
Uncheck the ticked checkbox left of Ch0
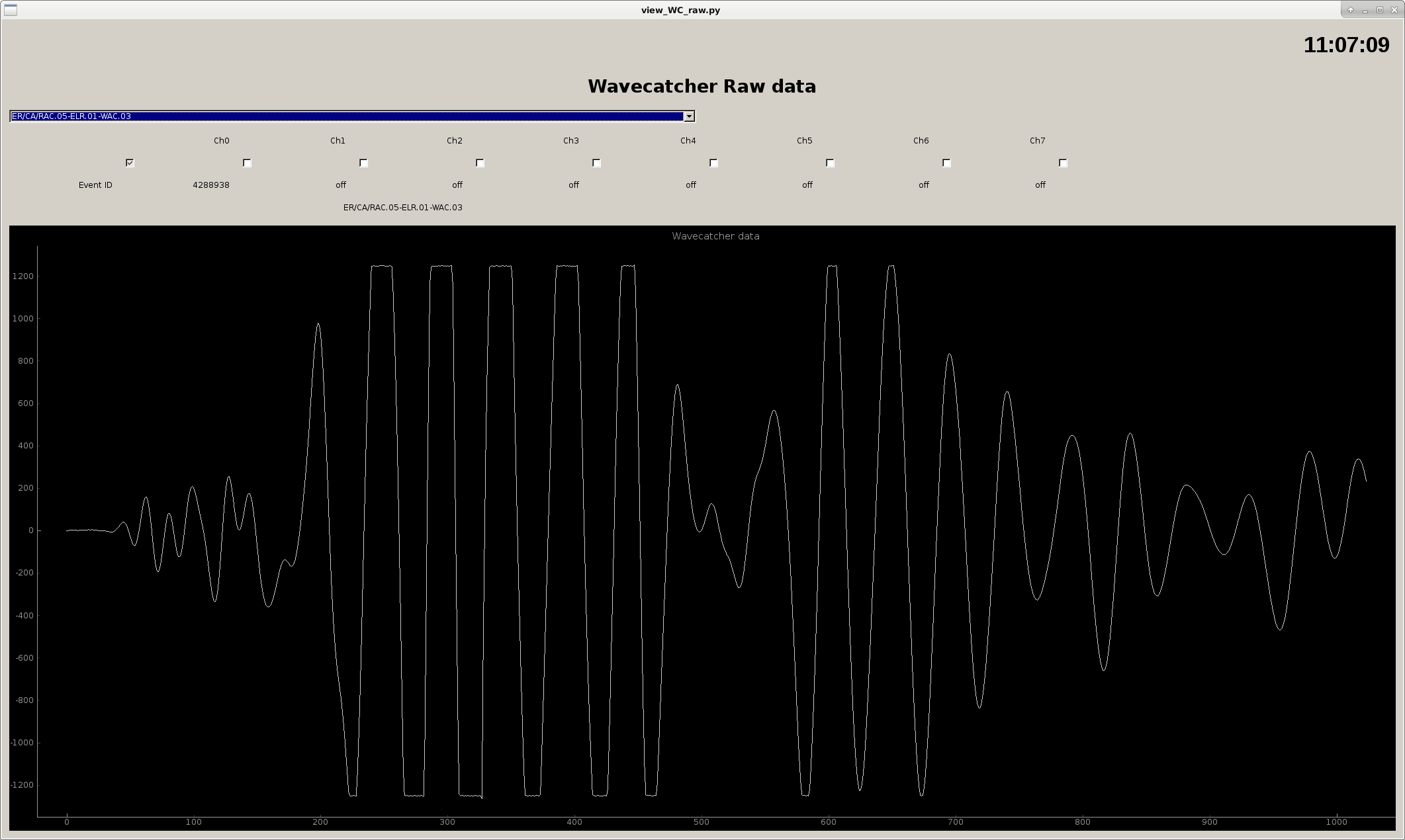click(x=130, y=163)
